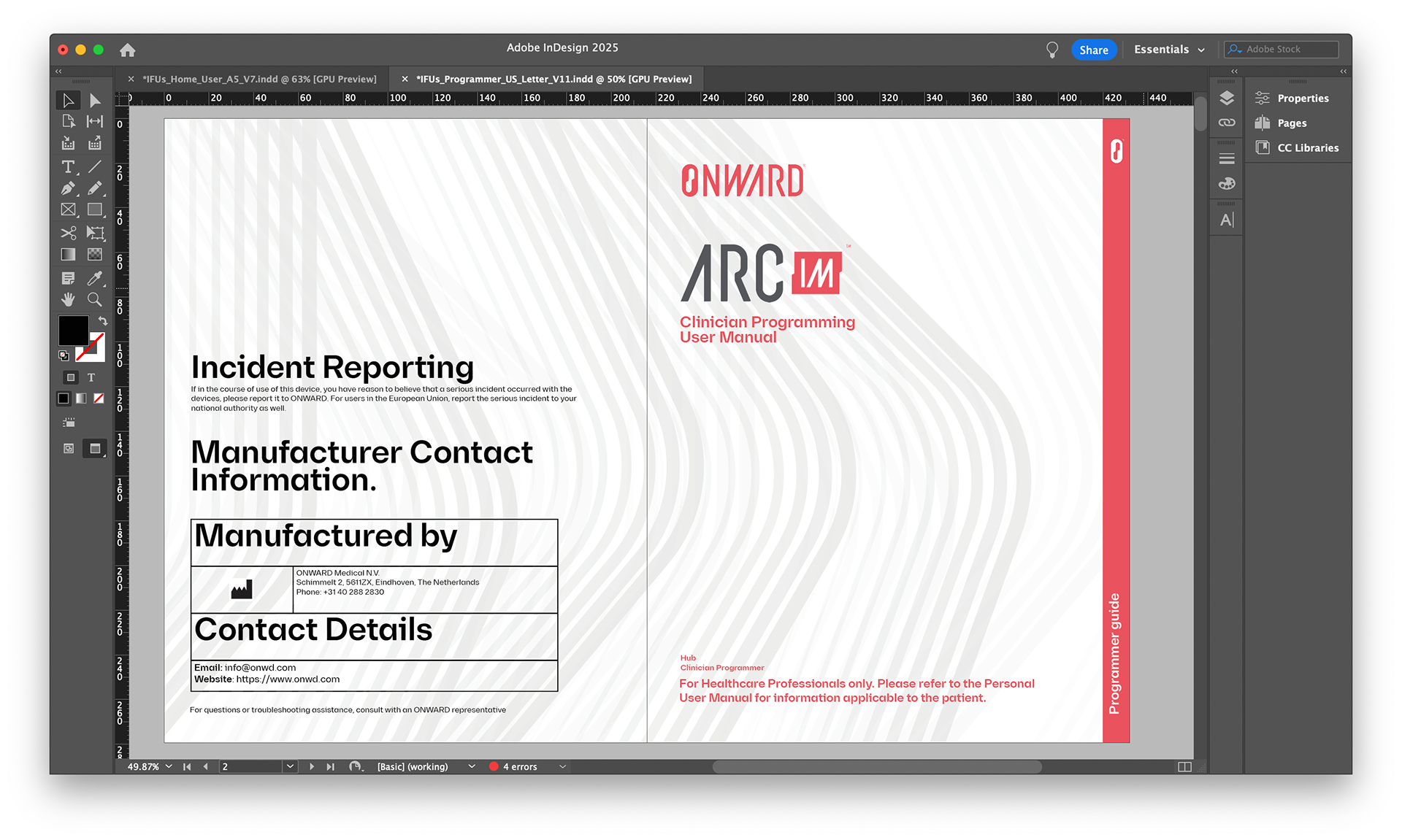Image resolution: width=1402 pixels, height=840 pixels.
Task: Select the Gap tool
Action: [x=95, y=121]
